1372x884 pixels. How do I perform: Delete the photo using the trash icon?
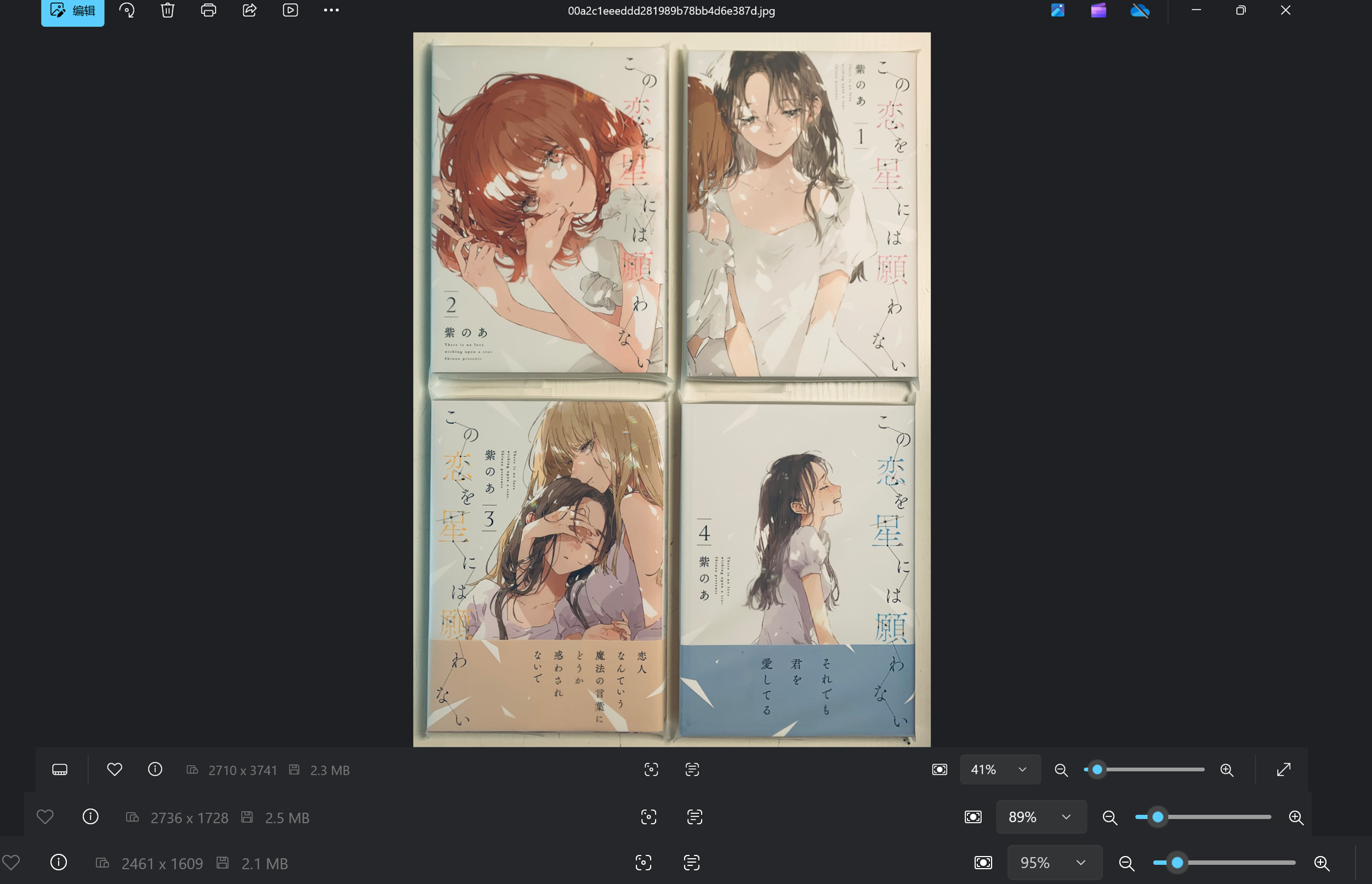pos(168,10)
